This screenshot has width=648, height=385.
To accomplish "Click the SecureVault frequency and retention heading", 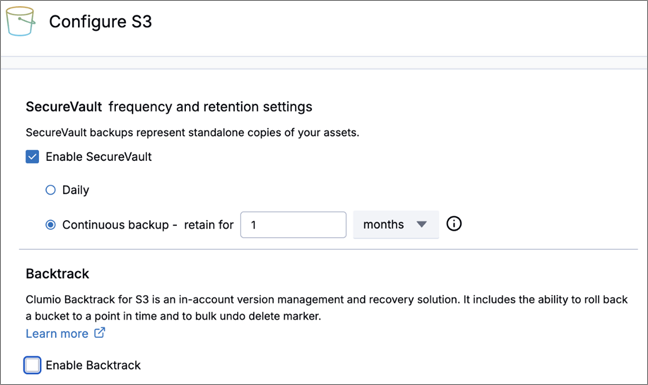I will tap(169, 107).
